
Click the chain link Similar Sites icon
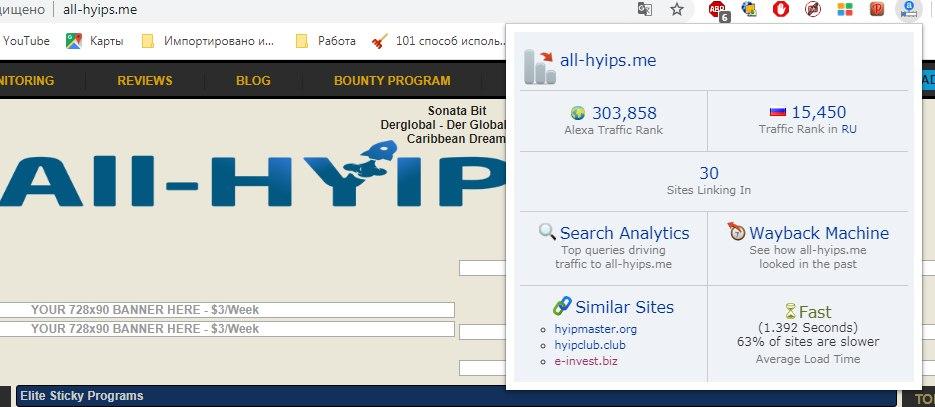tap(562, 306)
